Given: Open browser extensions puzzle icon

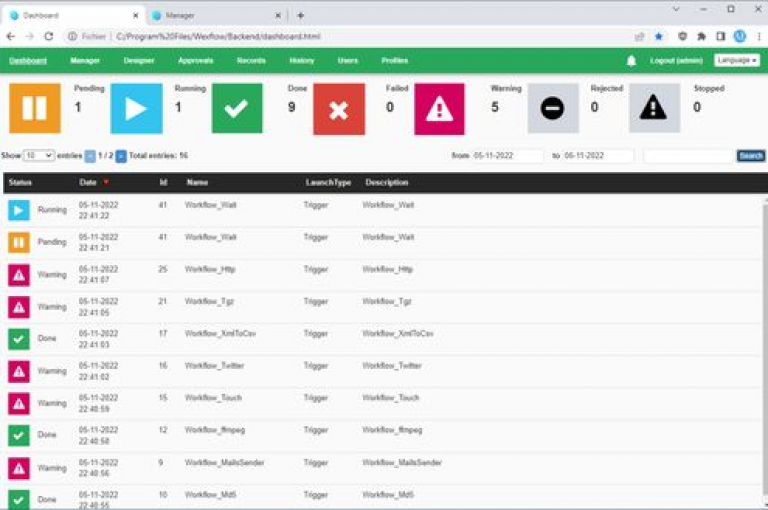Looking at the screenshot, I should (x=701, y=36).
